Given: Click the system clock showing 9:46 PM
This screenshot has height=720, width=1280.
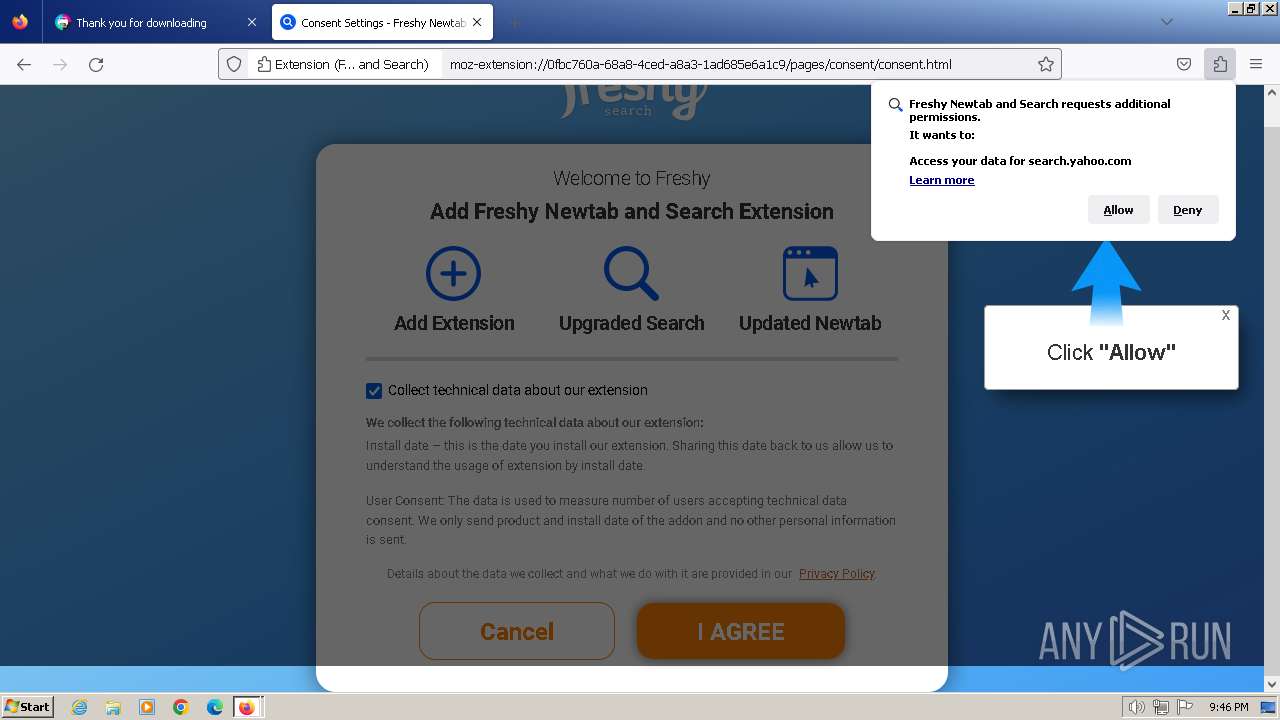Looking at the screenshot, I should (1228, 707).
